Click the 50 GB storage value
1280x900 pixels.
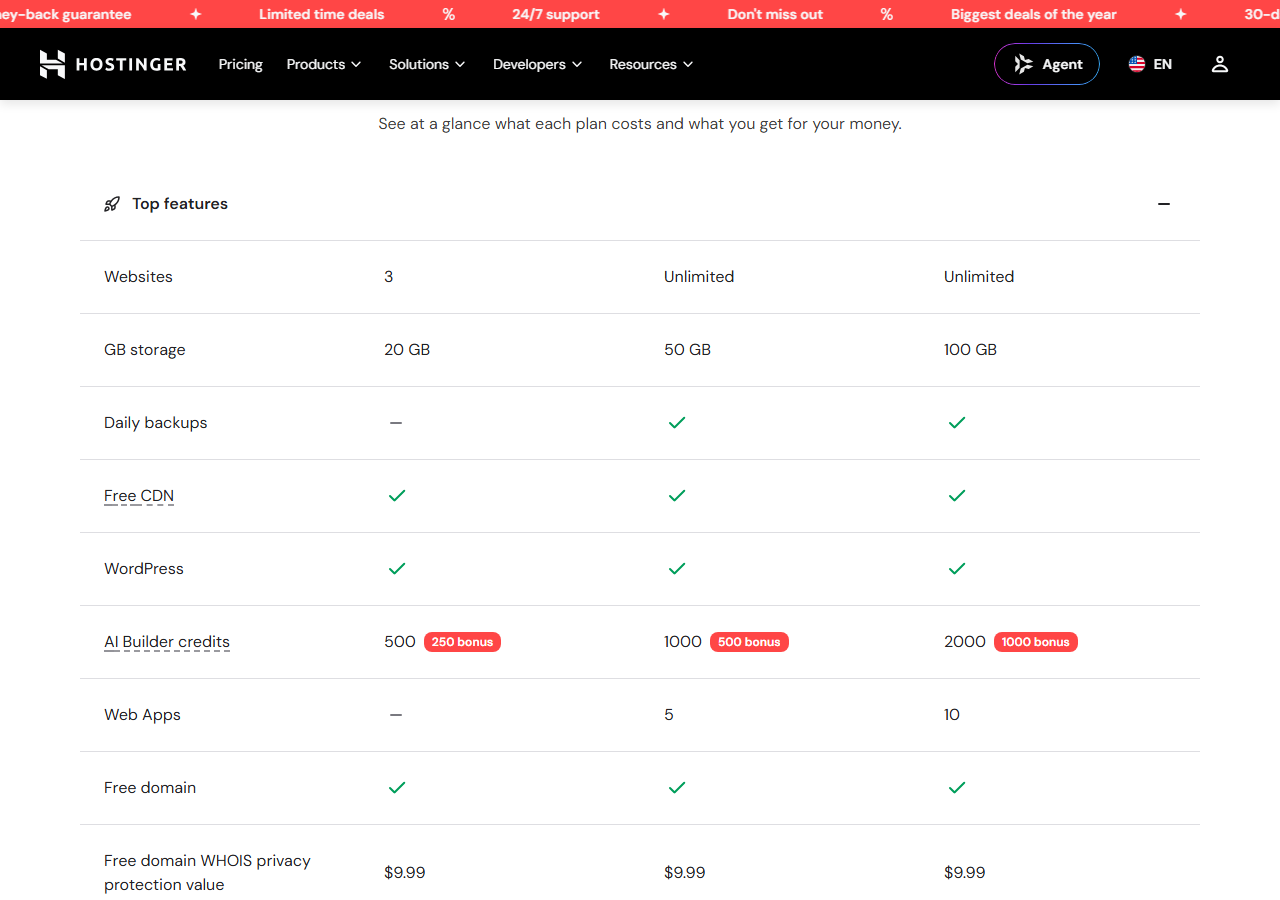pyautogui.click(x=687, y=350)
